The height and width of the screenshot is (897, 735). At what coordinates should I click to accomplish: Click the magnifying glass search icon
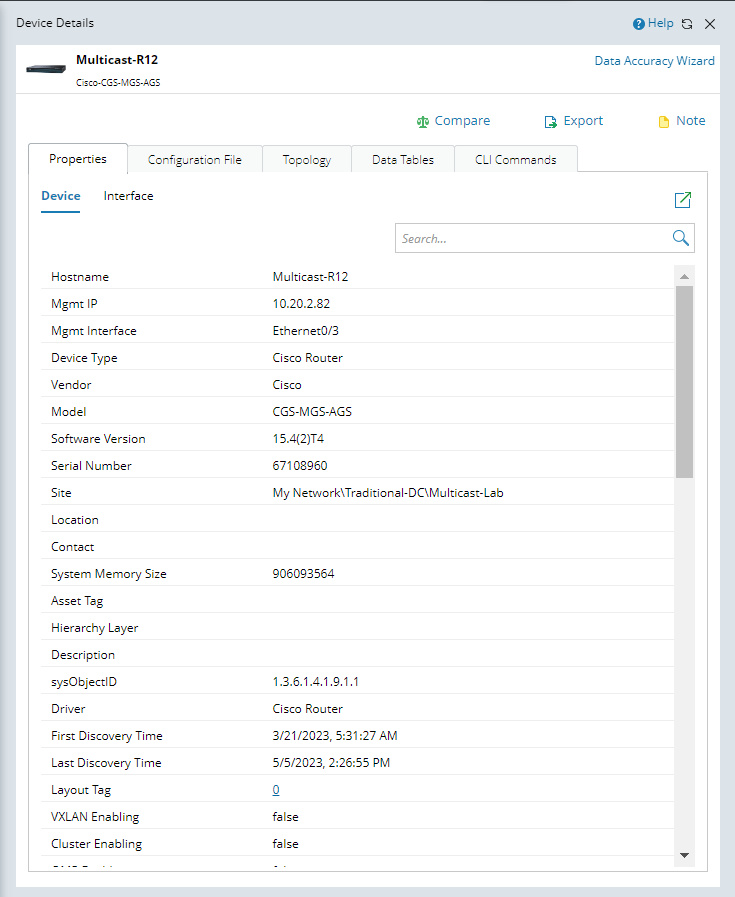[x=680, y=238]
